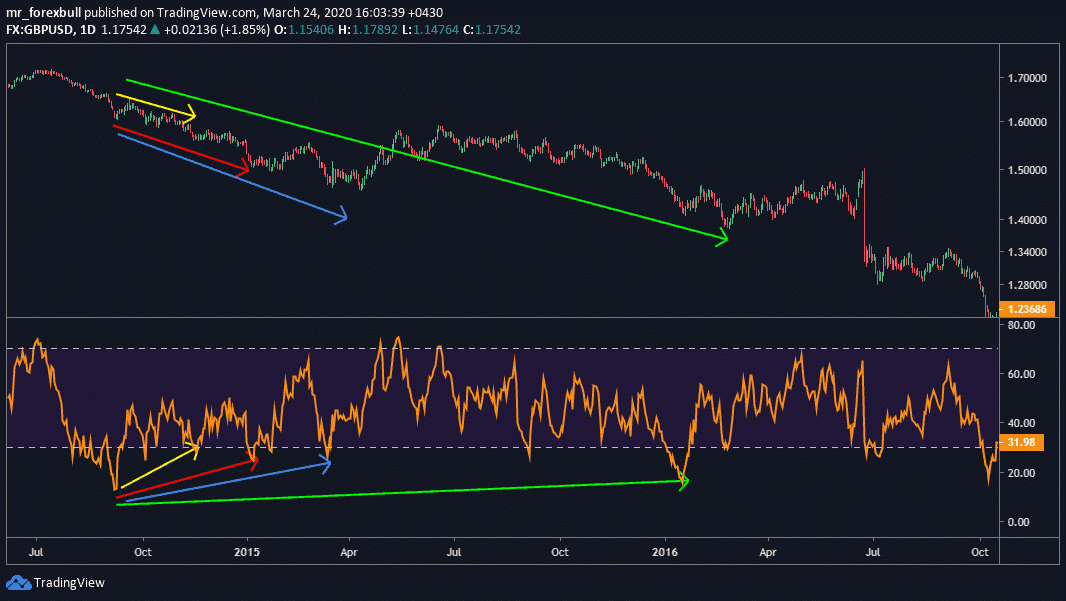Click the TradingView cloud logo icon
Viewport: 1066px width, 601px height.
[x=18, y=582]
